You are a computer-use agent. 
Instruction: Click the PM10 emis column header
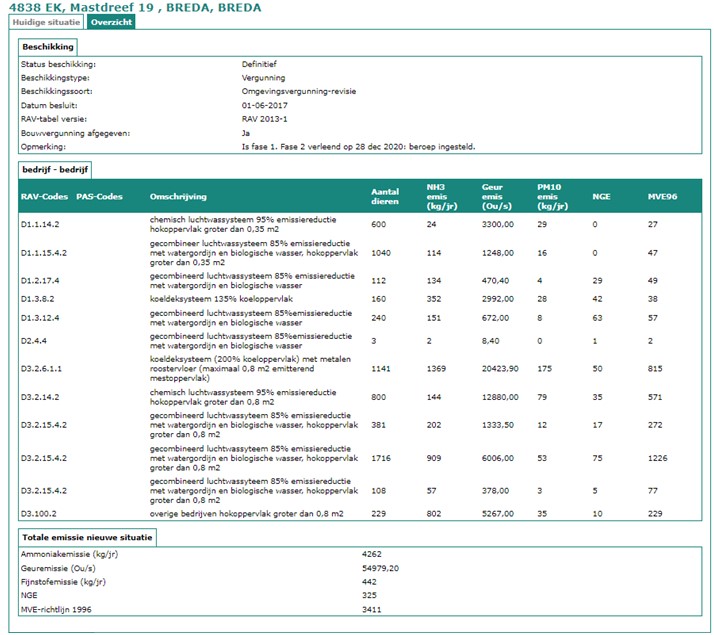pyautogui.click(x=552, y=197)
